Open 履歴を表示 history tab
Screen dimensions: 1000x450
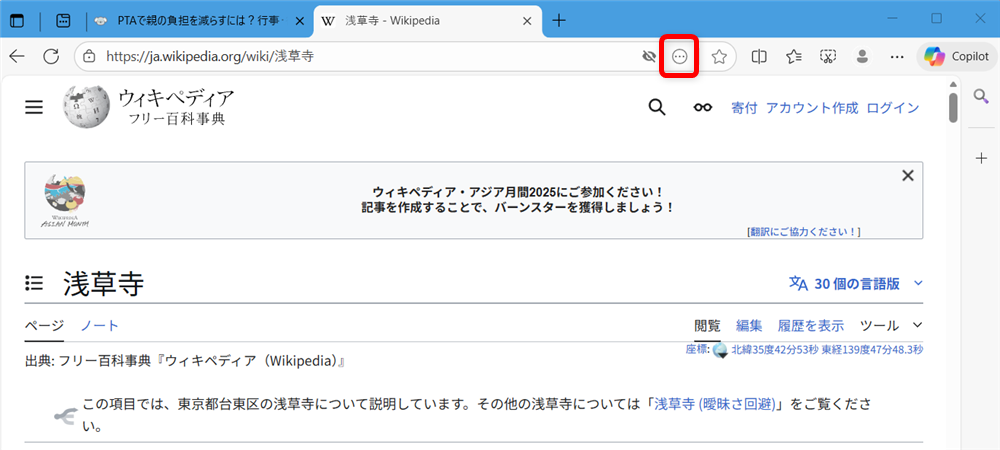[x=811, y=326]
